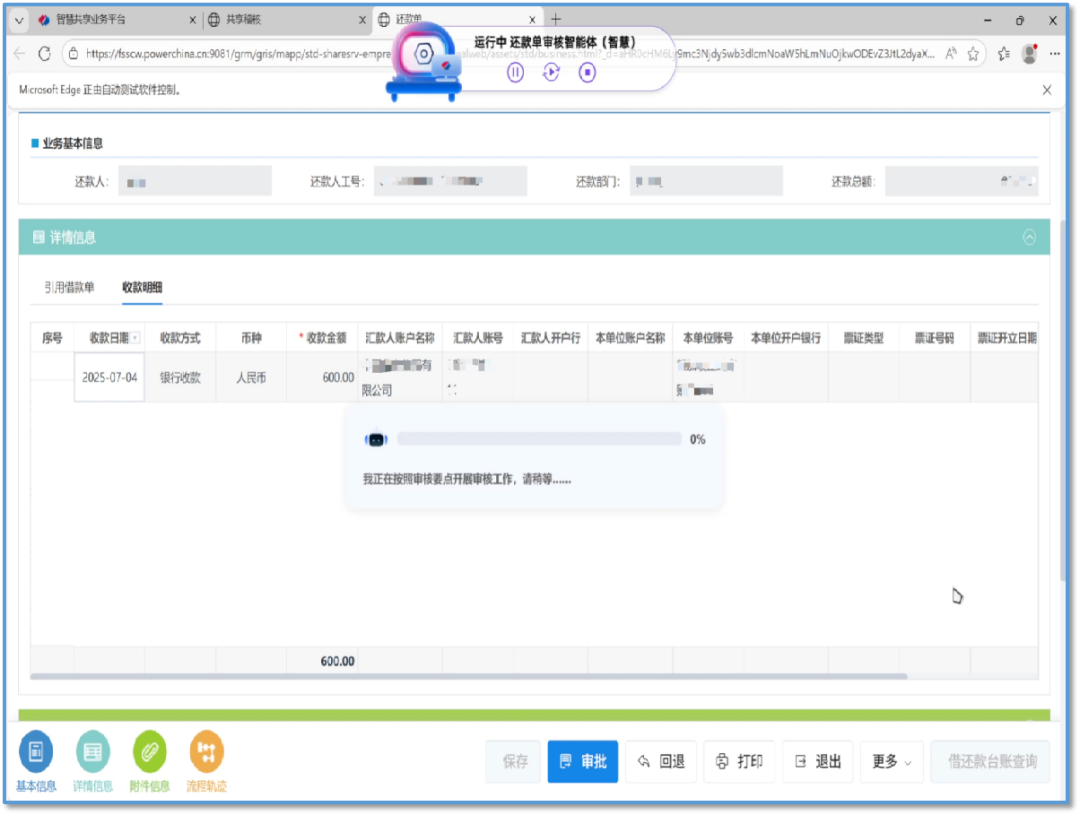
Task: Go back using browser back arrow
Action: tap(19, 54)
